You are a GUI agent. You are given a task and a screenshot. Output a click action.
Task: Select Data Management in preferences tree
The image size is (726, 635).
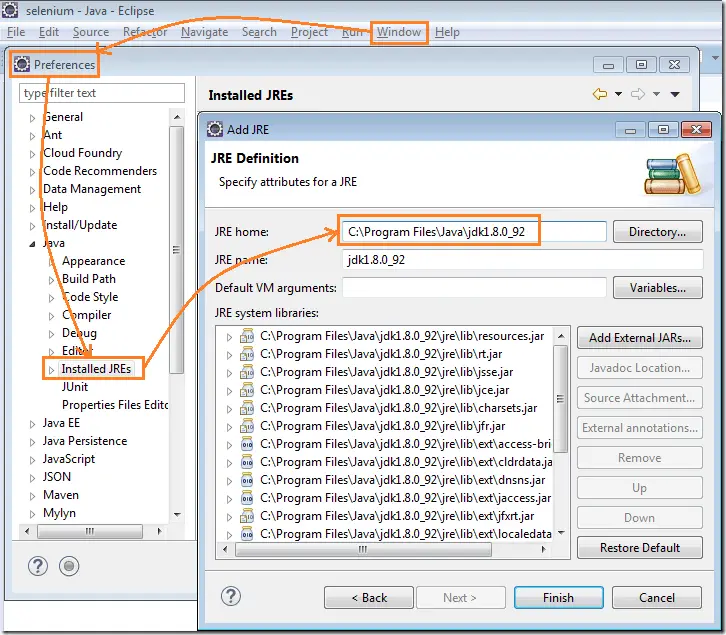coord(92,189)
